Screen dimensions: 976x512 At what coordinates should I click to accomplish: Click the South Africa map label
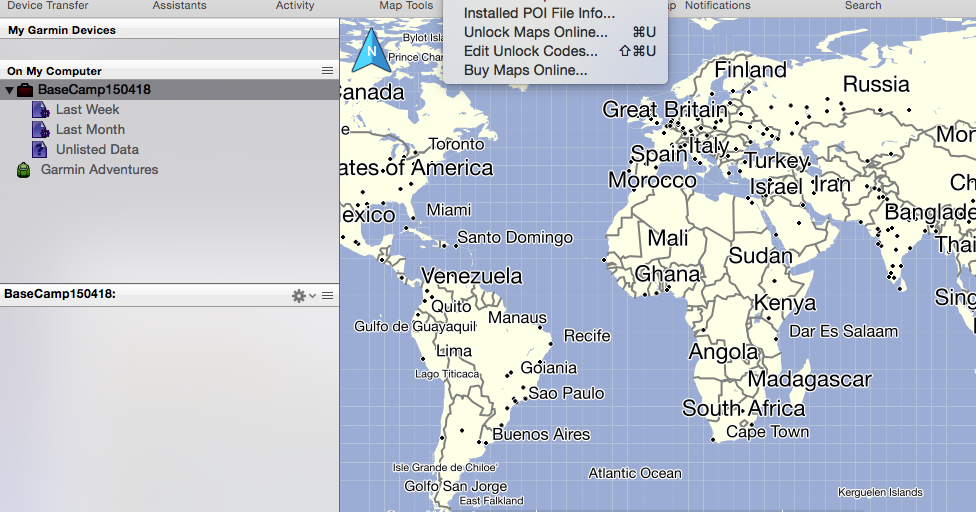click(x=743, y=409)
